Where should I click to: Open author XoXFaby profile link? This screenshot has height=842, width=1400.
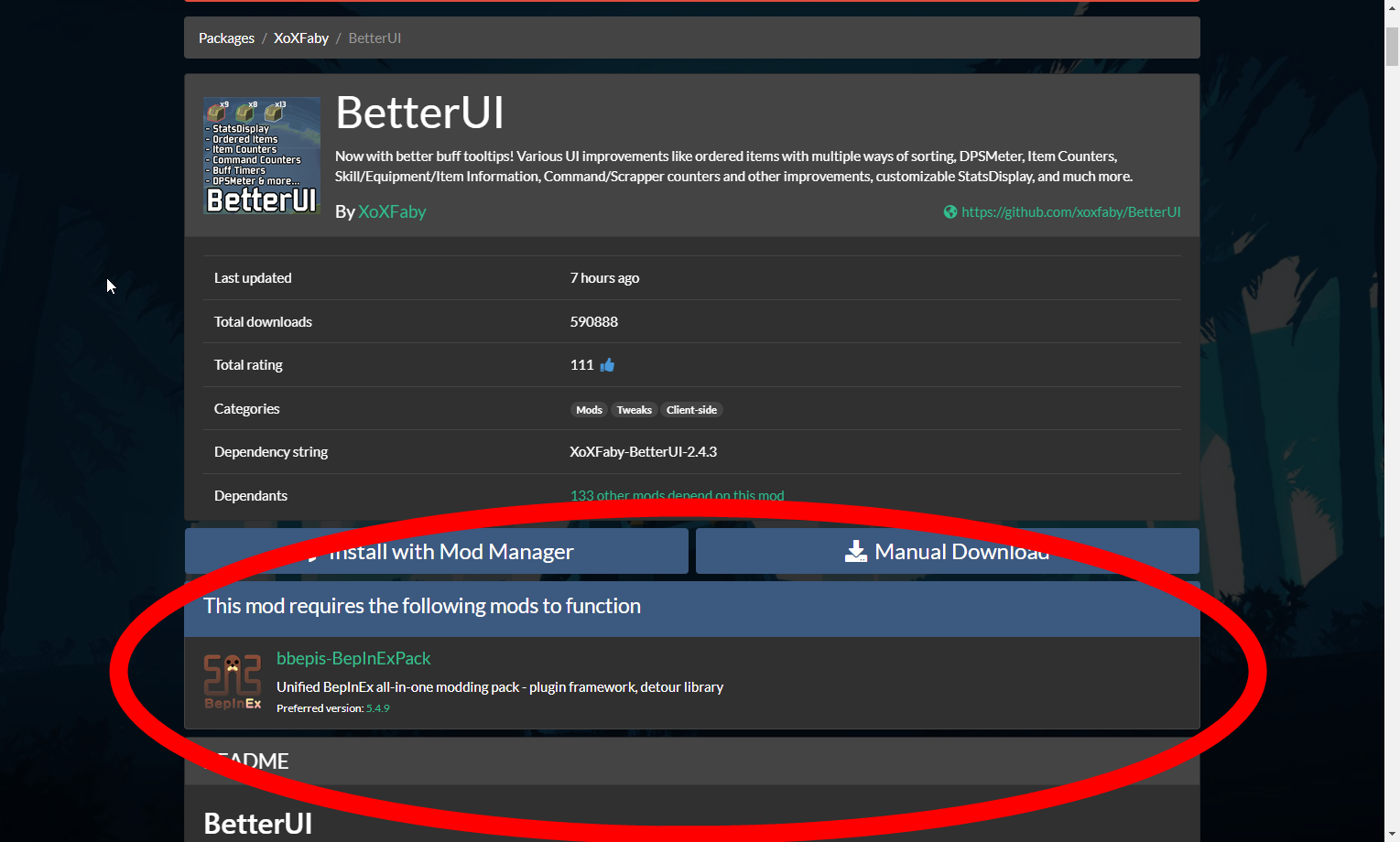[392, 211]
